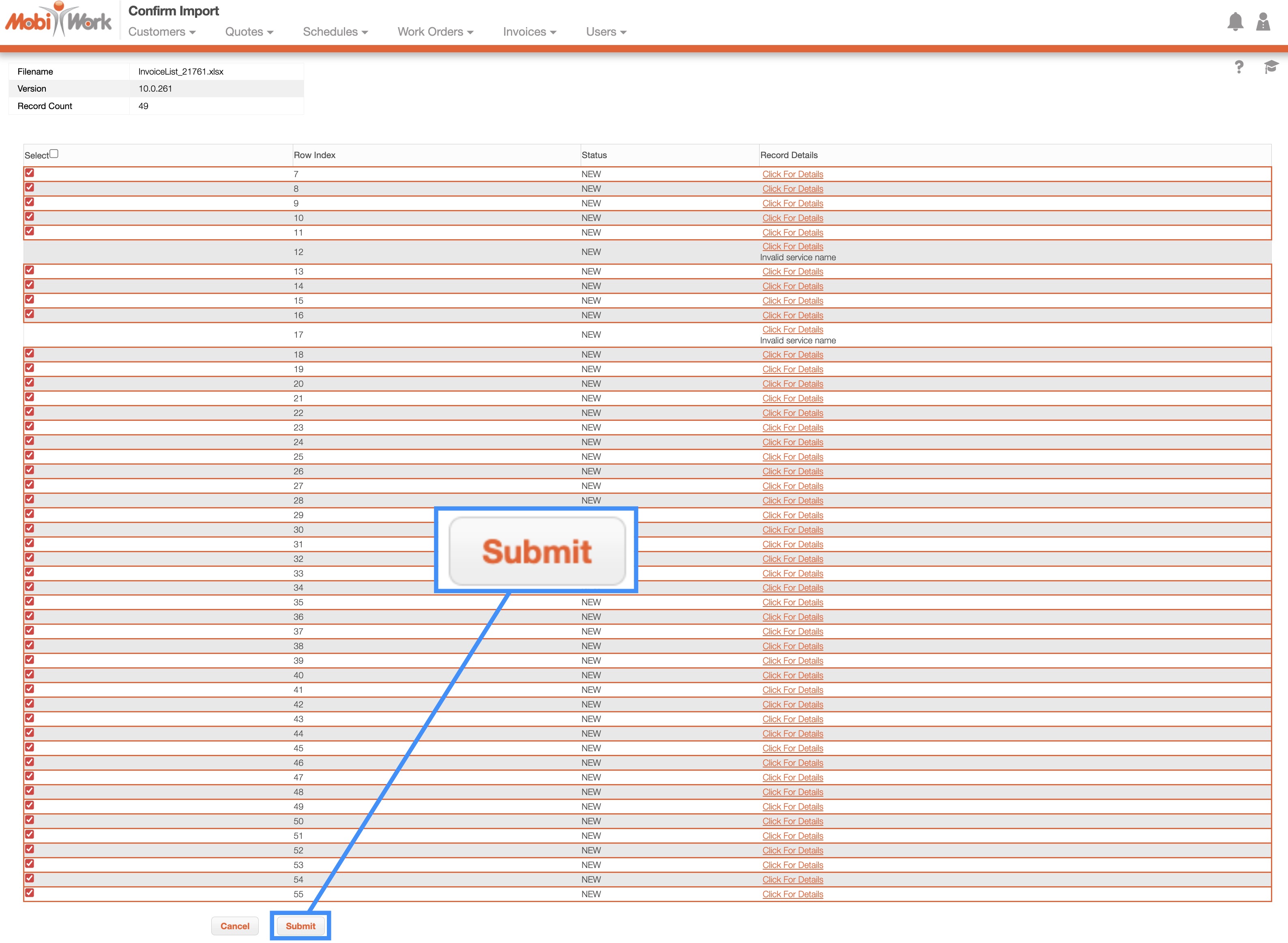The width and height of the screenshot is (1288, 943).
Task: Open the Users menu
Action: [606, 32]
